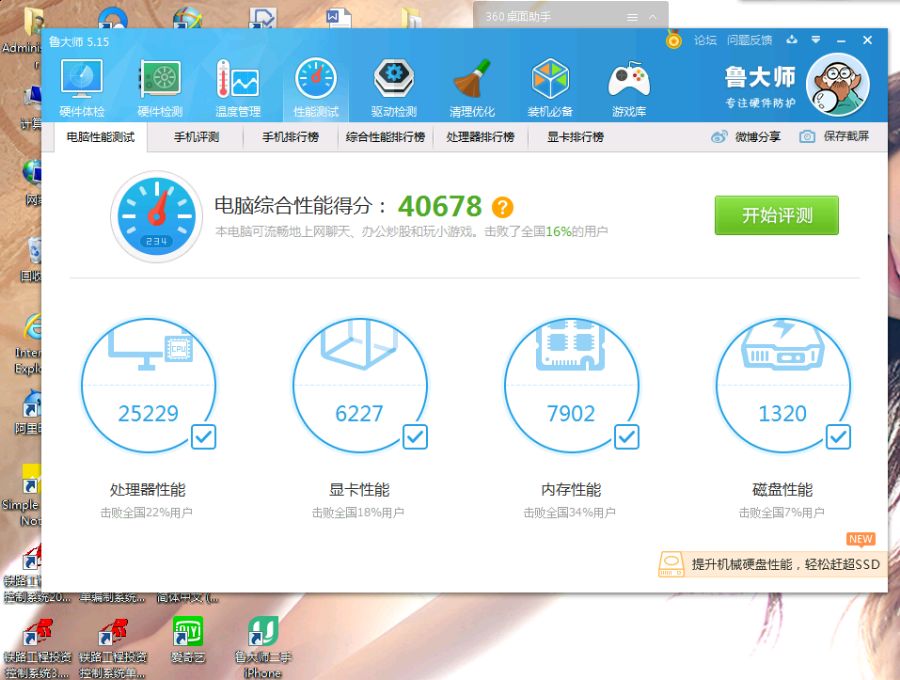
Task: Switch to 显卡排行榜 tab
Action: tap(575, 137)
